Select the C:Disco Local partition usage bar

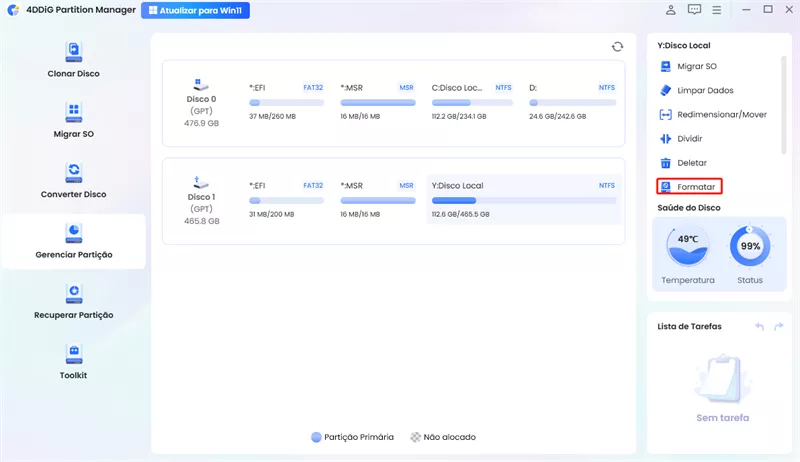471,103
